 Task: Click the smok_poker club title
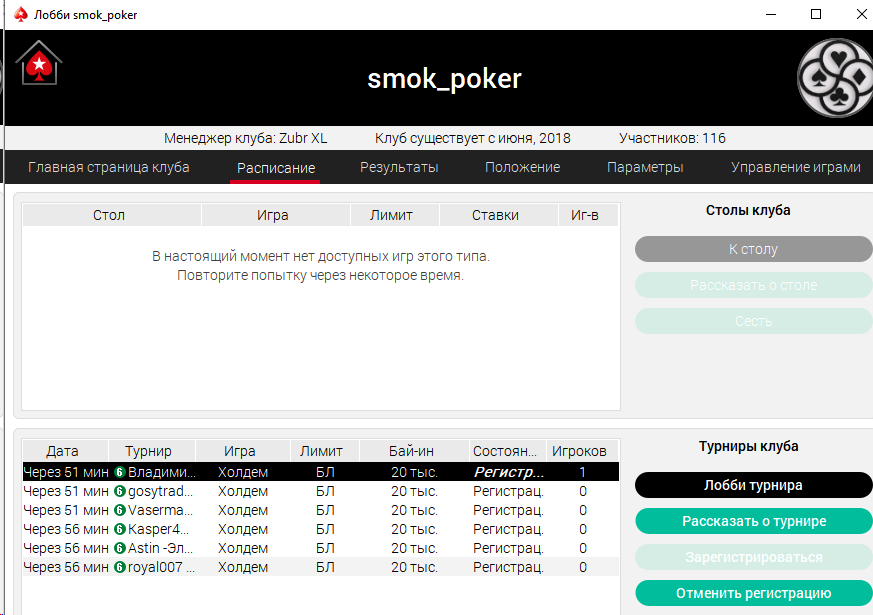(444, 78)
